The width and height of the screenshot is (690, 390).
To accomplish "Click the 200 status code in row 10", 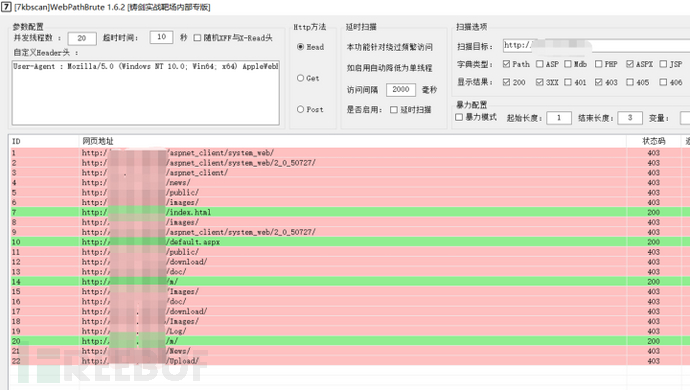I will click(653, 242).
